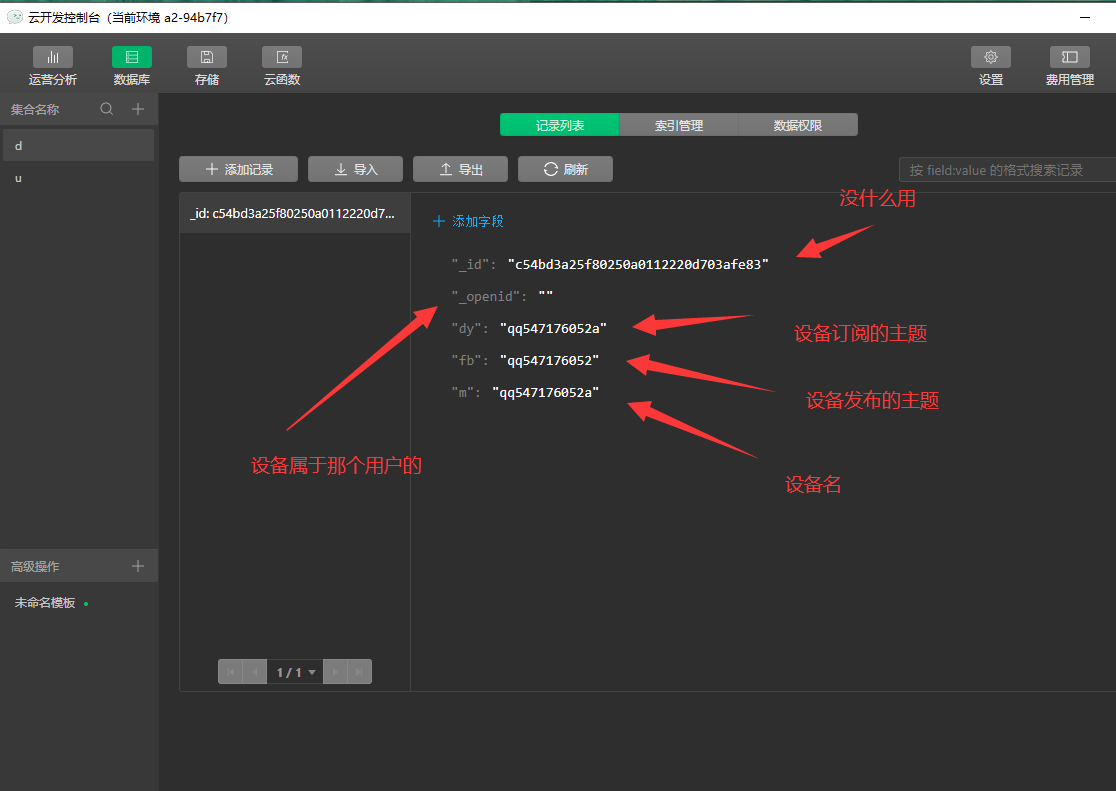Switch to 索引管理 tab
The height and width of the screenshot is (791, 1116).
pyautogui.click(x=679, y=125)
